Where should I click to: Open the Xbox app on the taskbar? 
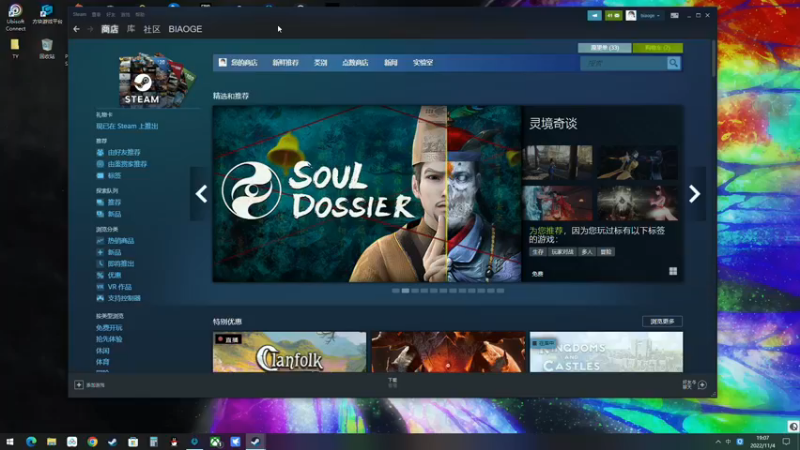[x=215, y=441]
